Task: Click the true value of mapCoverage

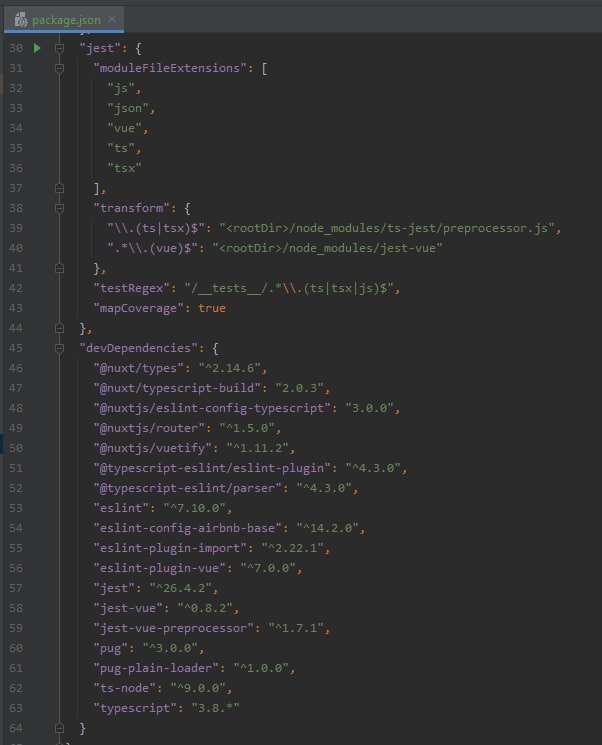Action: 211,308
